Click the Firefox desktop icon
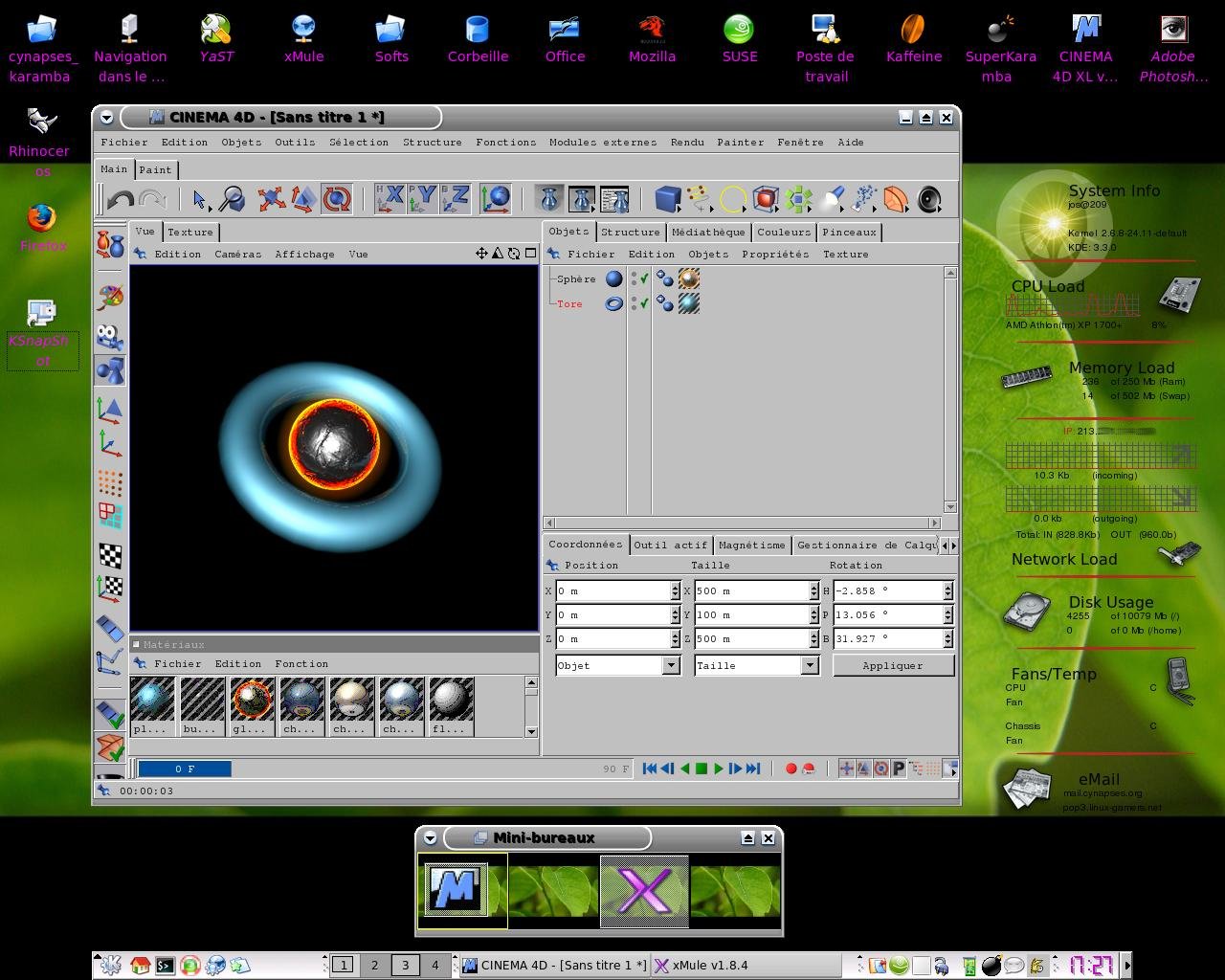 click(x=42, y=228)
